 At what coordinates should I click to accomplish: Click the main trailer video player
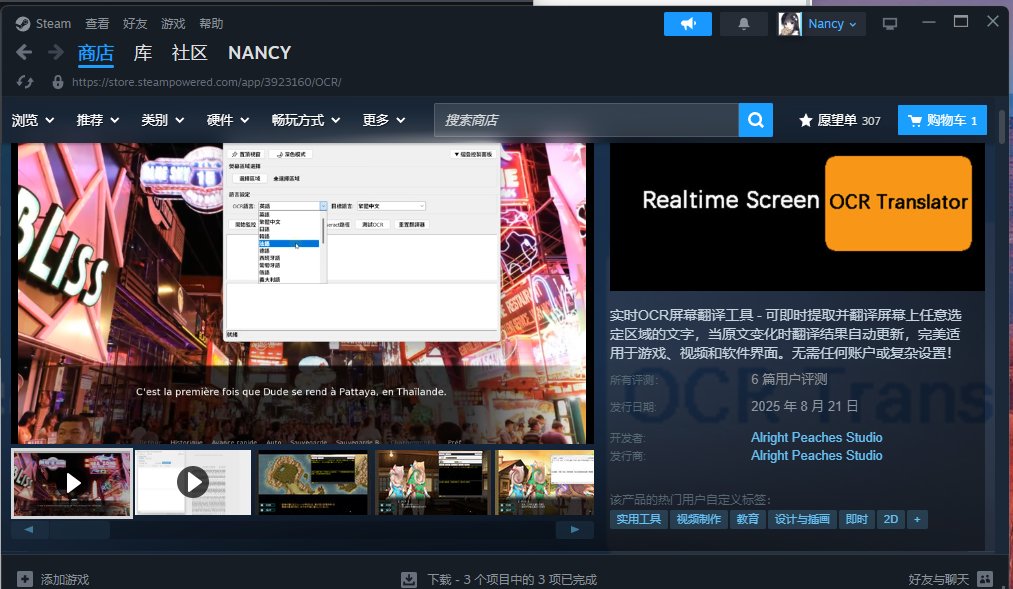coord(302,293)
